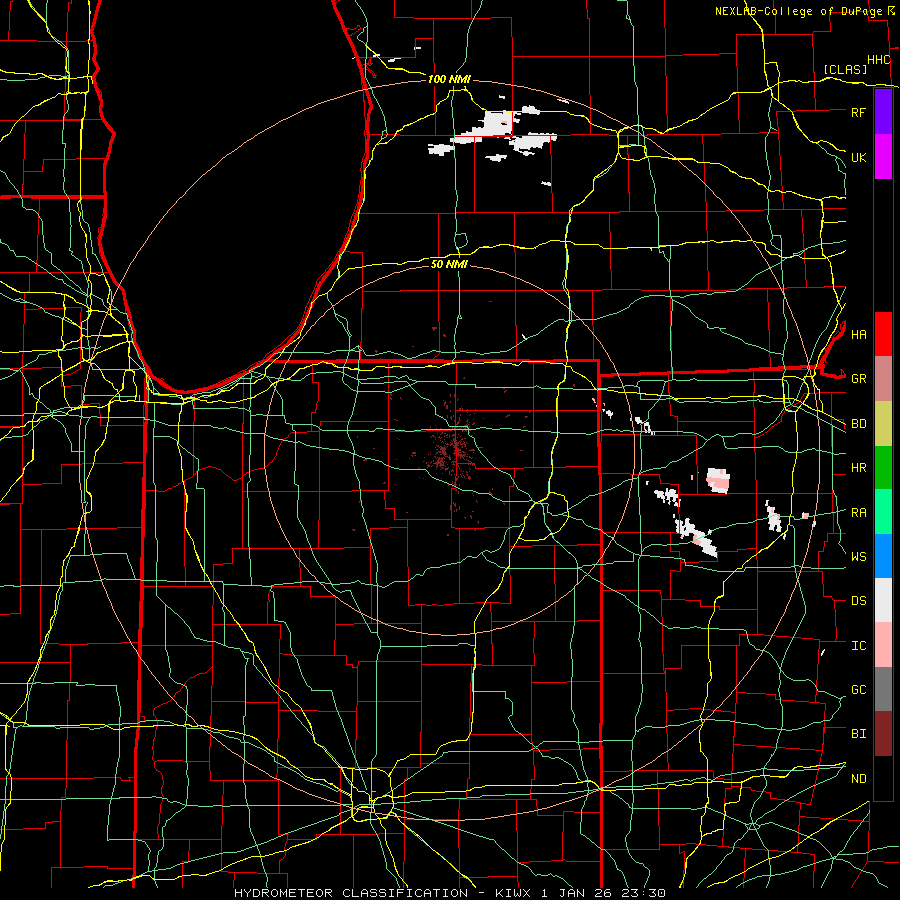The image size is (900, 900).
Task: Click the HA red legend swatch
Action: coord(883,334)
